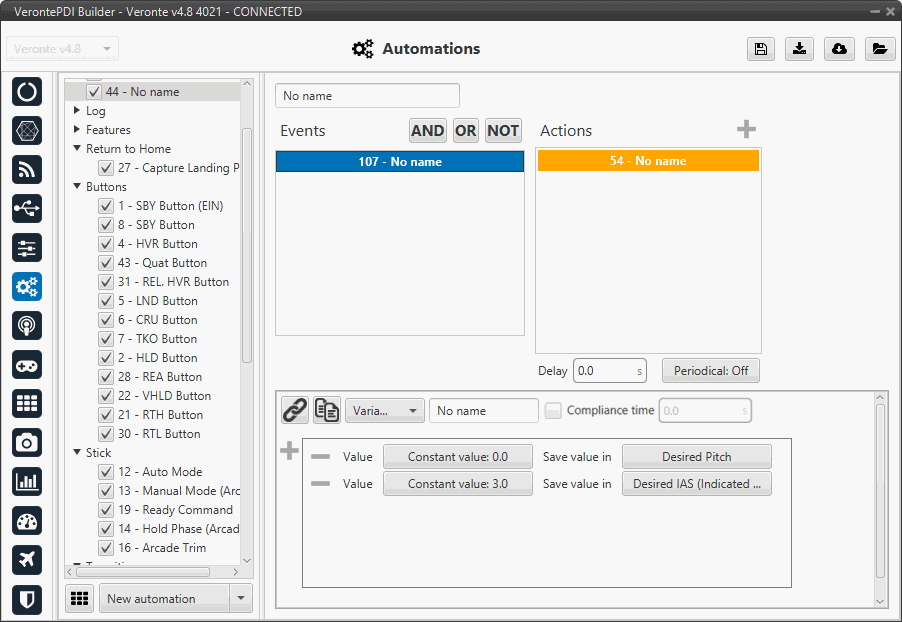902x622 pixels.
Task: Open the USB connections sidebar icon
Action: [27, 208]
